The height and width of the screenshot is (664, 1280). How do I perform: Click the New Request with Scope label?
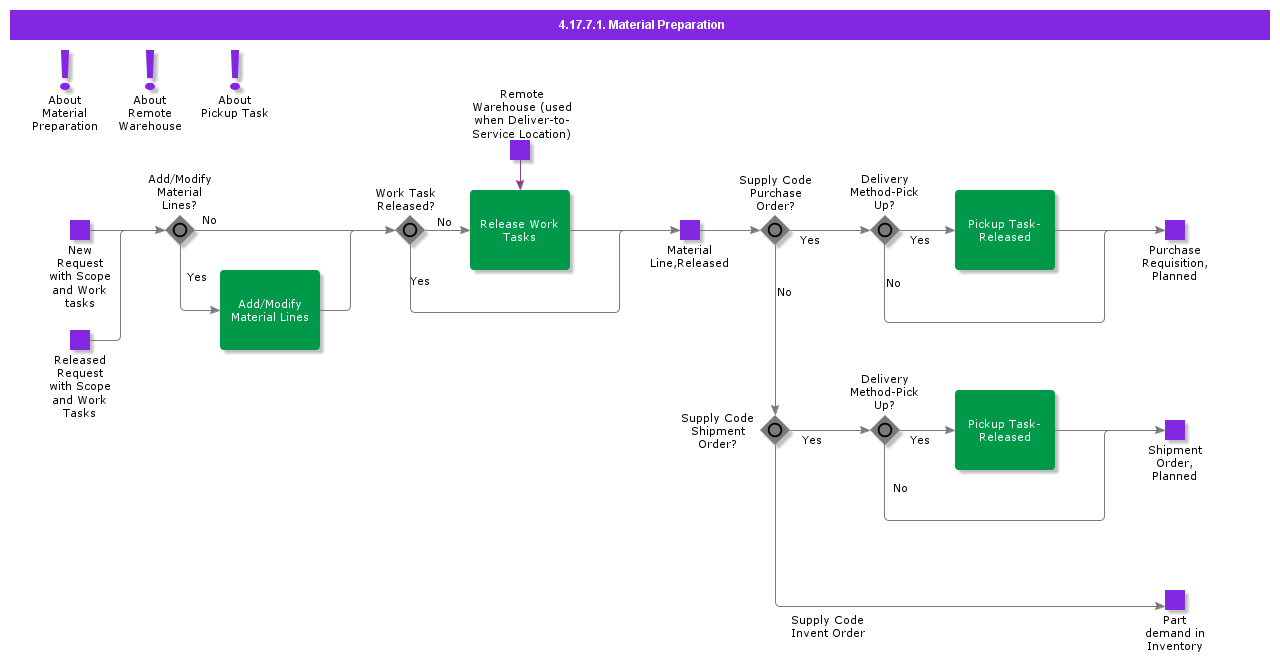pos(80,277)
